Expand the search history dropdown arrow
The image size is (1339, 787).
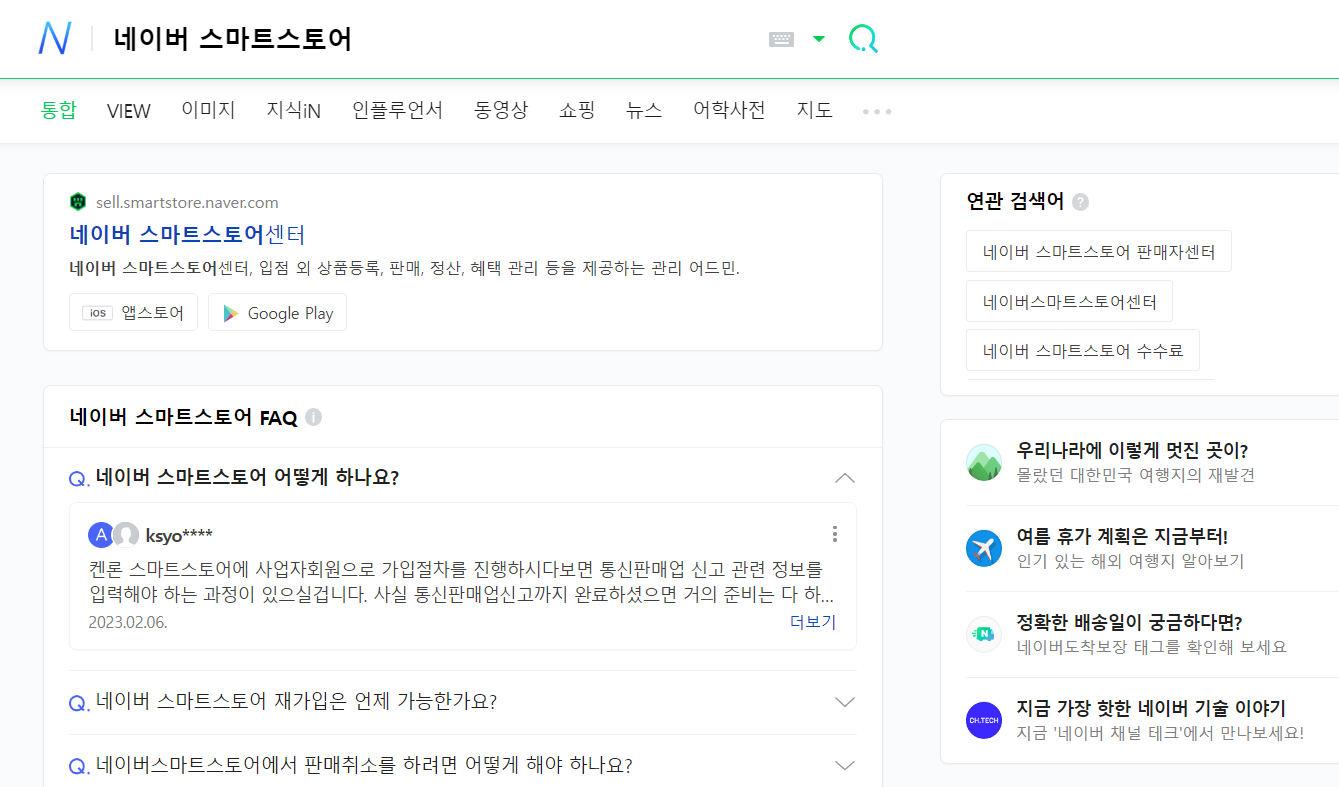point(819,39)
